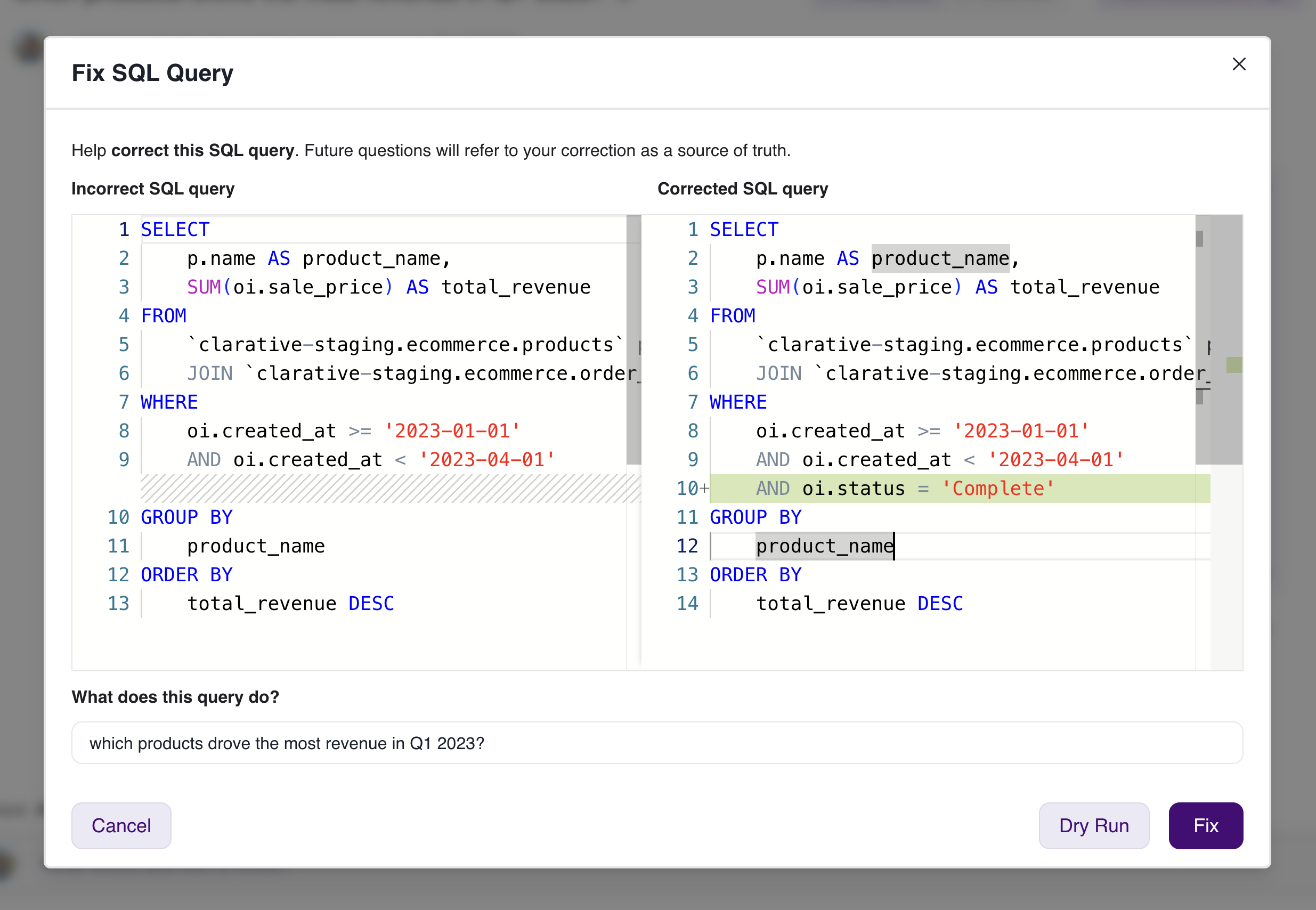Screen dimensions: 1316x910
Task: Click 'SELECT' keyword in corrected query
Action: [744, 229]
